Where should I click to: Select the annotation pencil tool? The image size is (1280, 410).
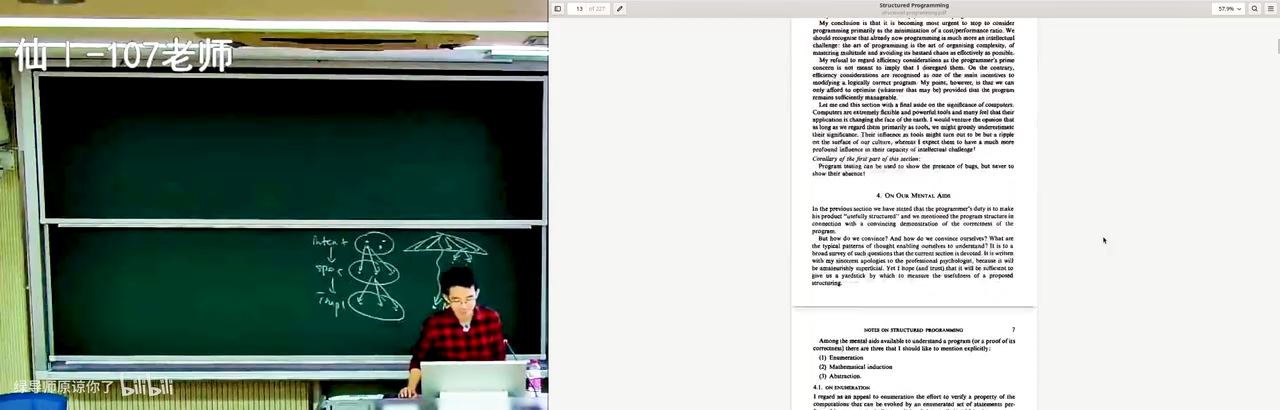pyautogui.click(x=619, y=8)
